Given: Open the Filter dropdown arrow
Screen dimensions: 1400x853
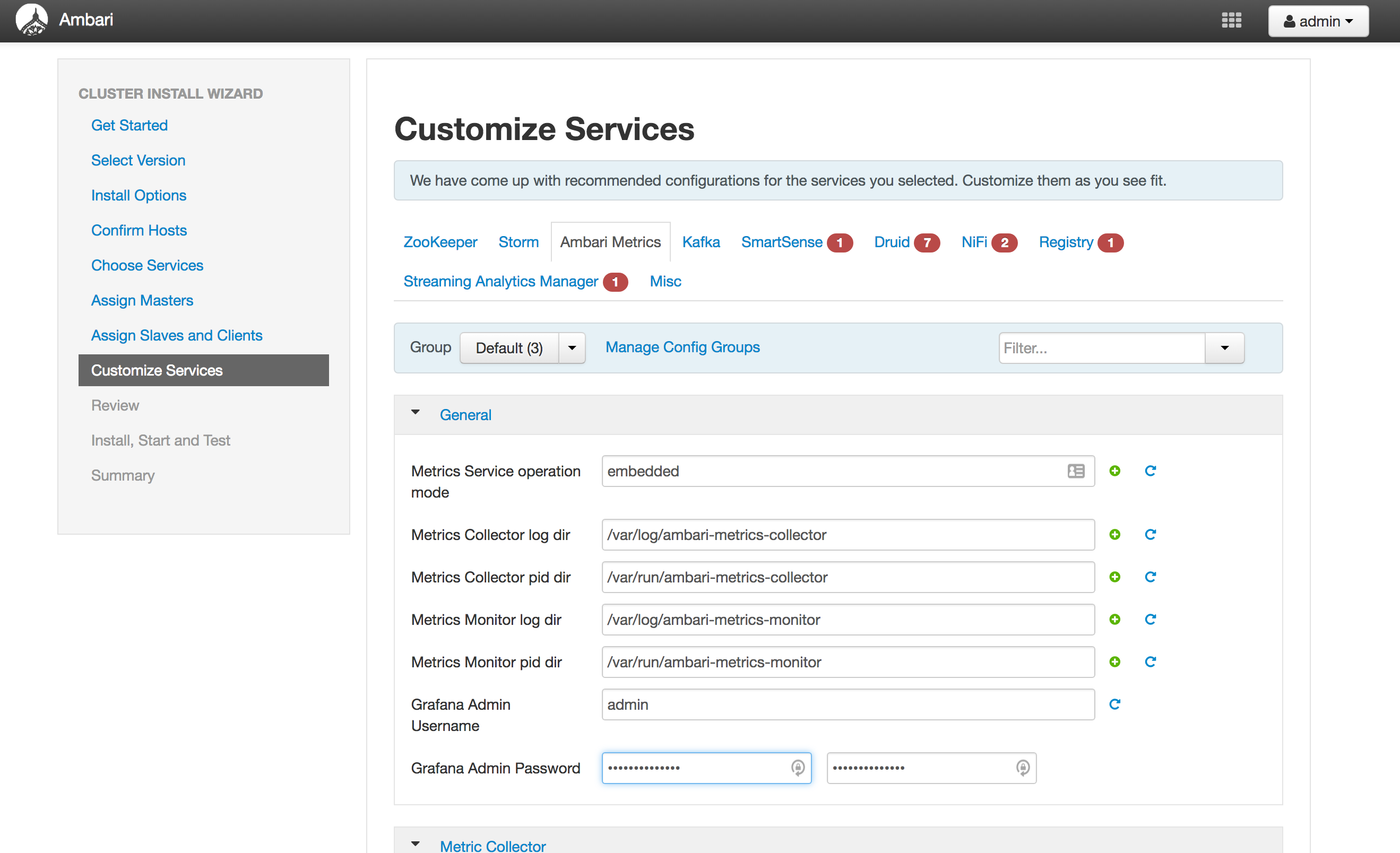Looking at the screenshot, I should click(x=1224, y=347).
